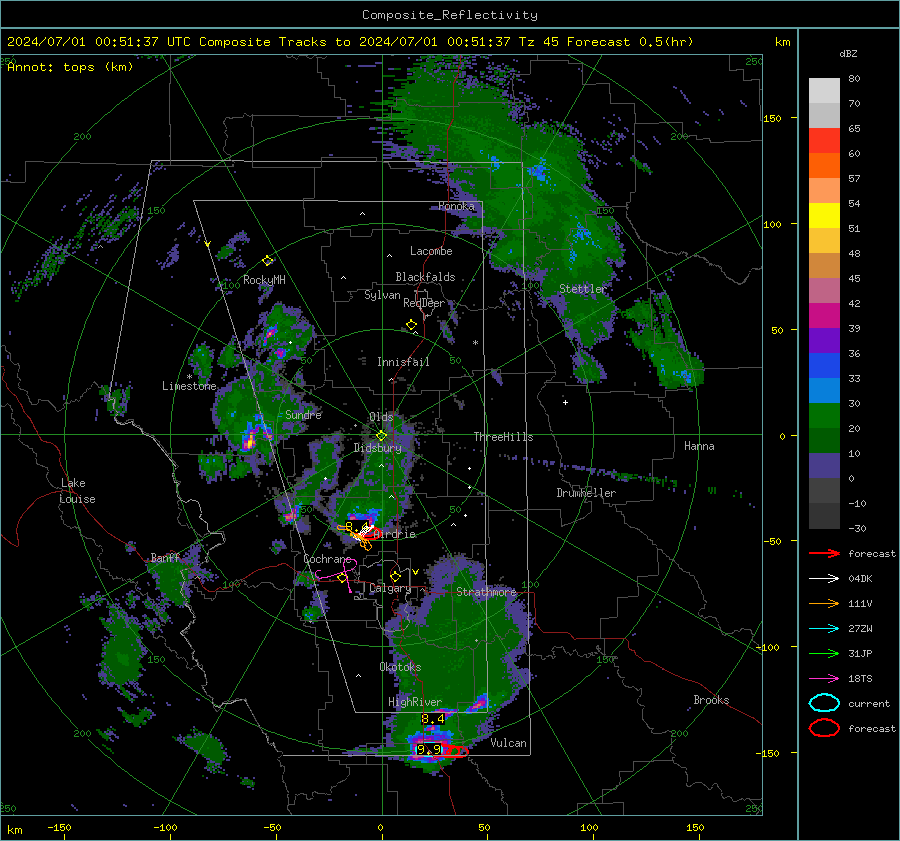Screen dimensions: 900x841
Task: Click the yellow color swatch in dBZ scale
Action: 824,215
